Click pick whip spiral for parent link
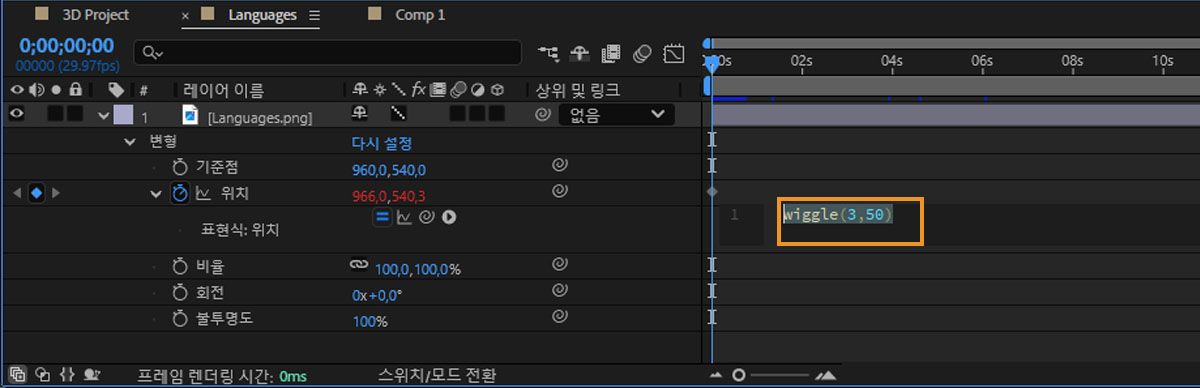Image resolution: width=1200 pixels, height=388 pixels. (543, 115)
